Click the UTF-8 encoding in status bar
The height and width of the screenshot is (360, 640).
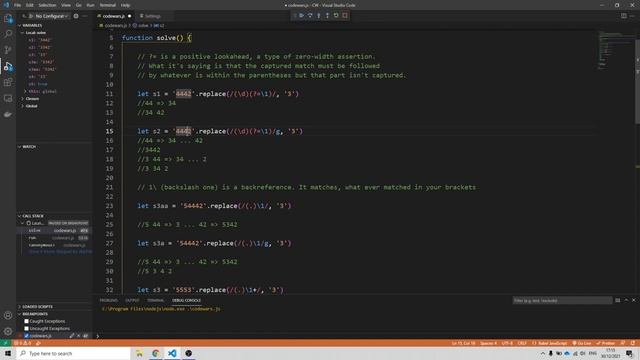coord(507,343)
